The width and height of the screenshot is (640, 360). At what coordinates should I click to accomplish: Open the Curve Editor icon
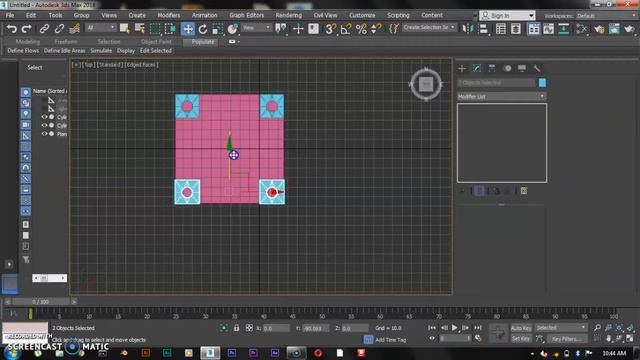coord(549,29)
